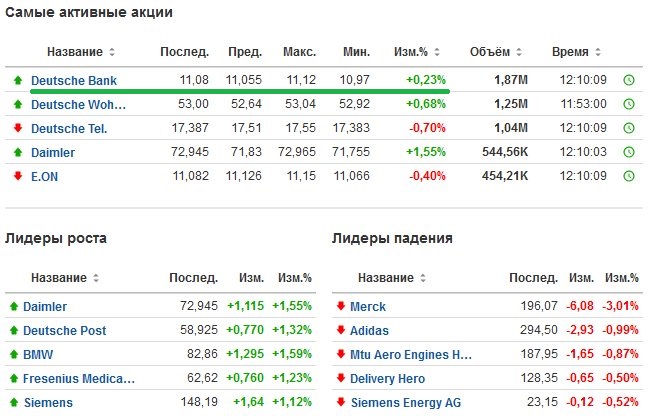Click BMW percent change +1,59%

point(292,354)
